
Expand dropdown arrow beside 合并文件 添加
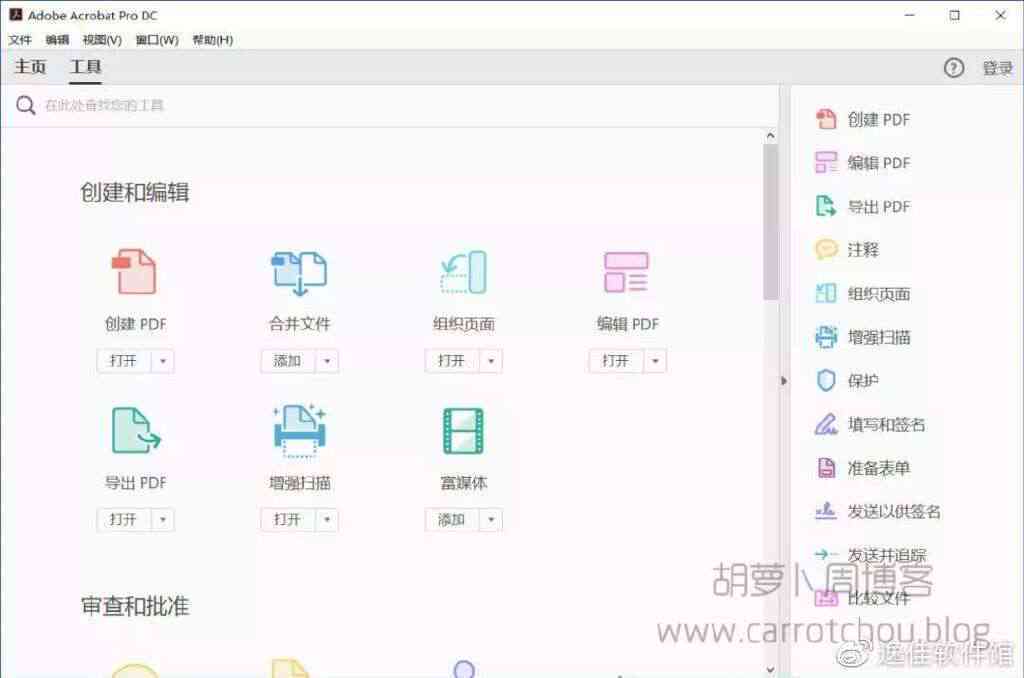(327, 361)
